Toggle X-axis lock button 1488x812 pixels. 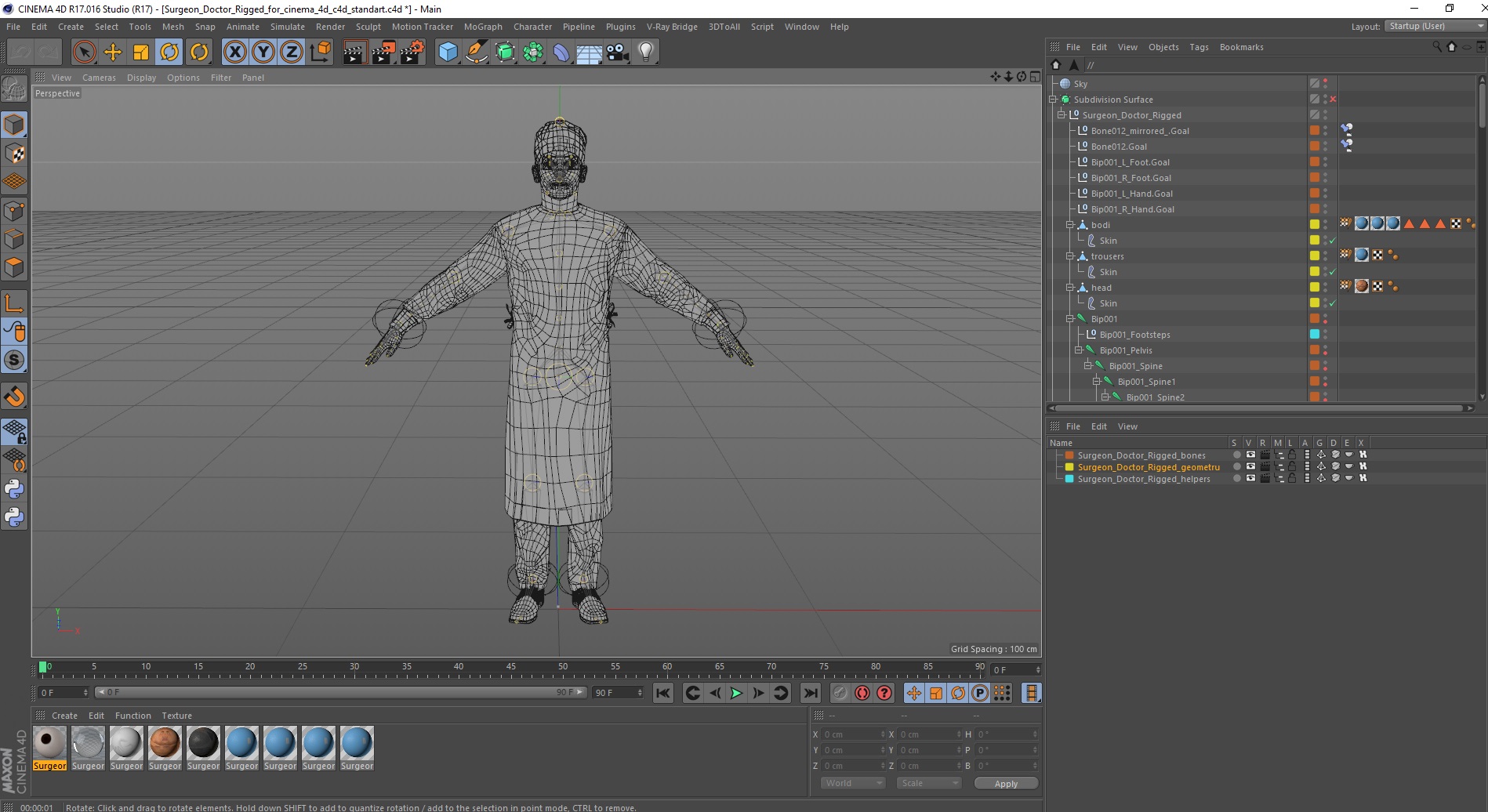234,53
